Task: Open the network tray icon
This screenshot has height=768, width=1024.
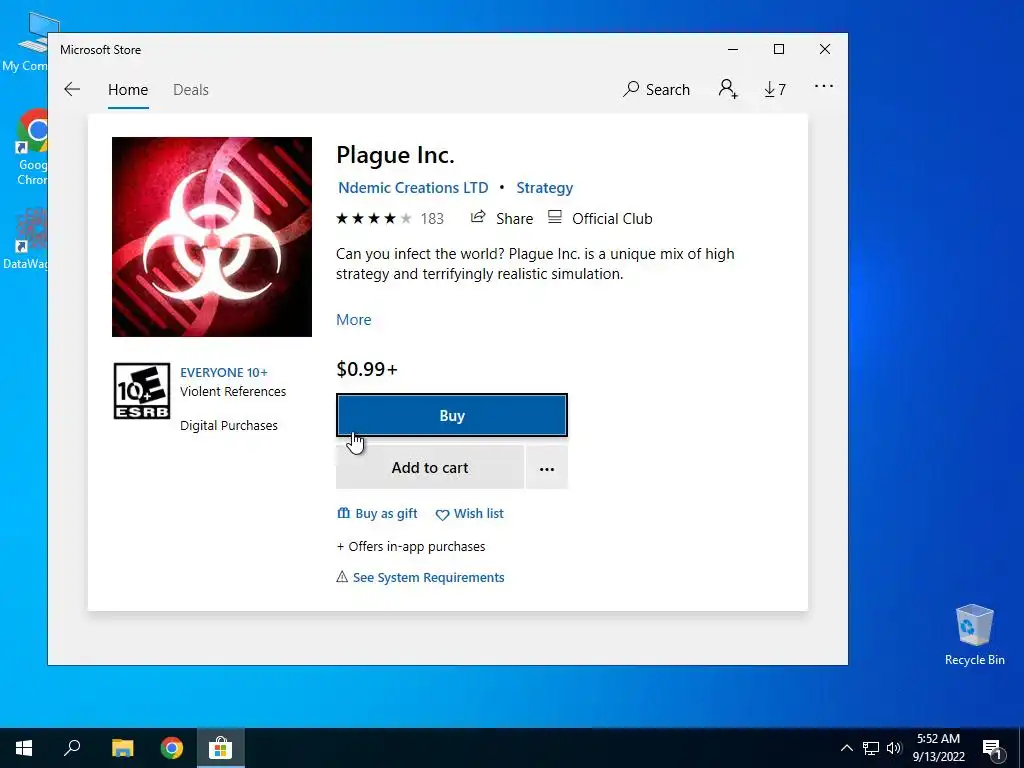Action: (x=871, y=748)
